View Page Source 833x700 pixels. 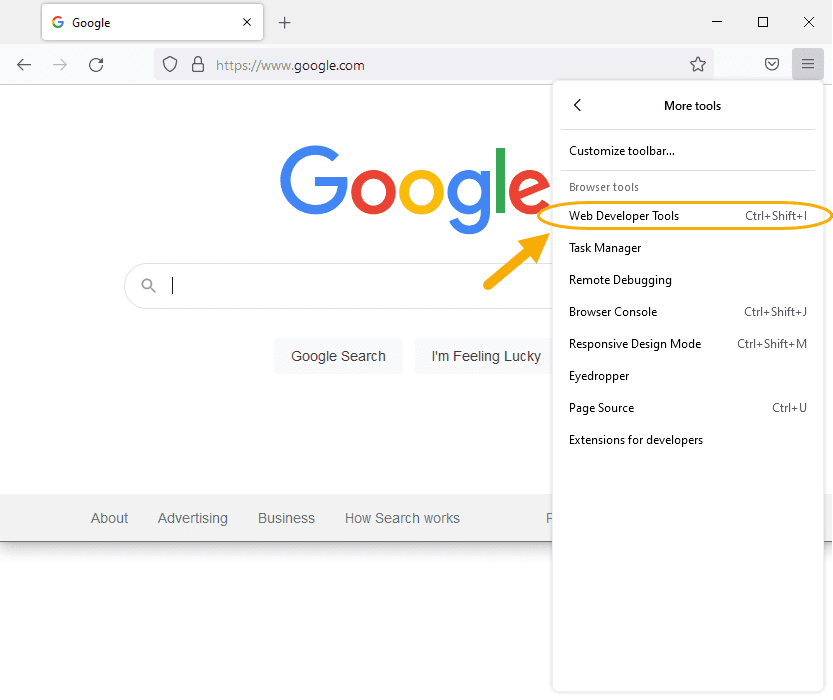click(687, 408)
